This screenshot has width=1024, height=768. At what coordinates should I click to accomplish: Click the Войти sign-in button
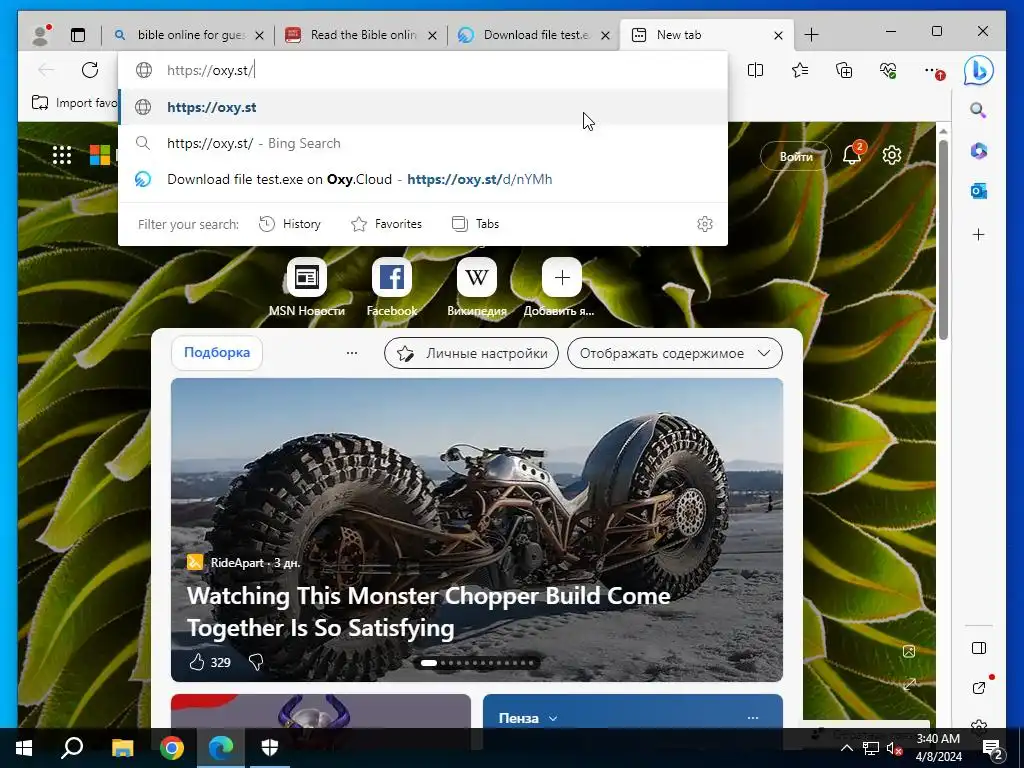click(795, 156)
